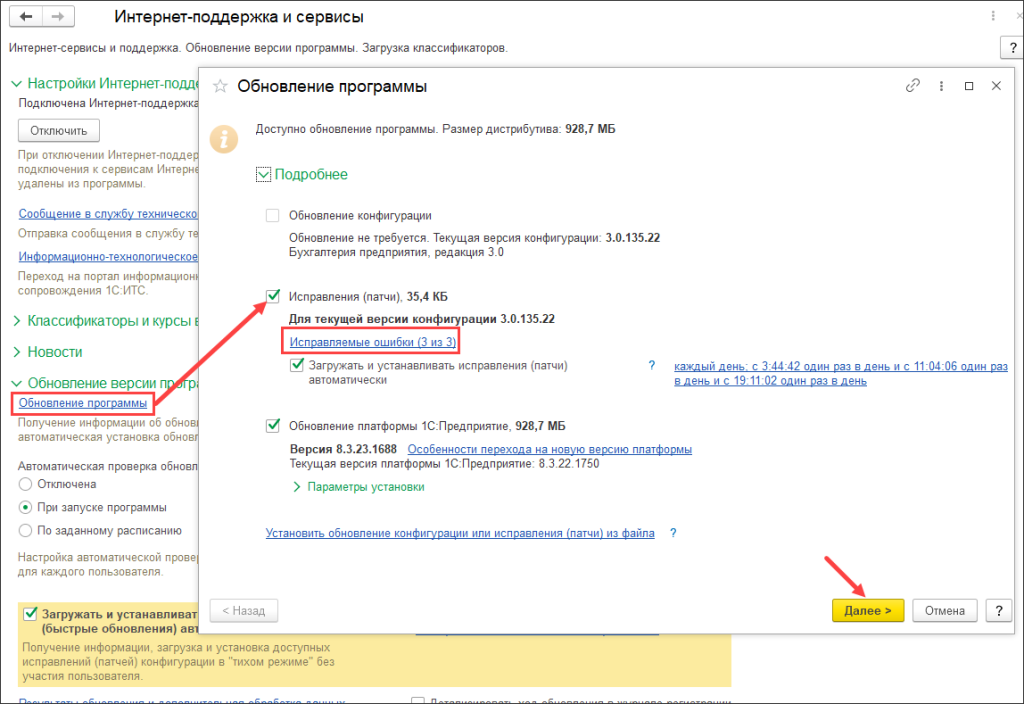This screenshot has width=1024, height=704.
Task: Open Исправляемые ошибки (3 из 3) link
Action: tap(372, 342)
